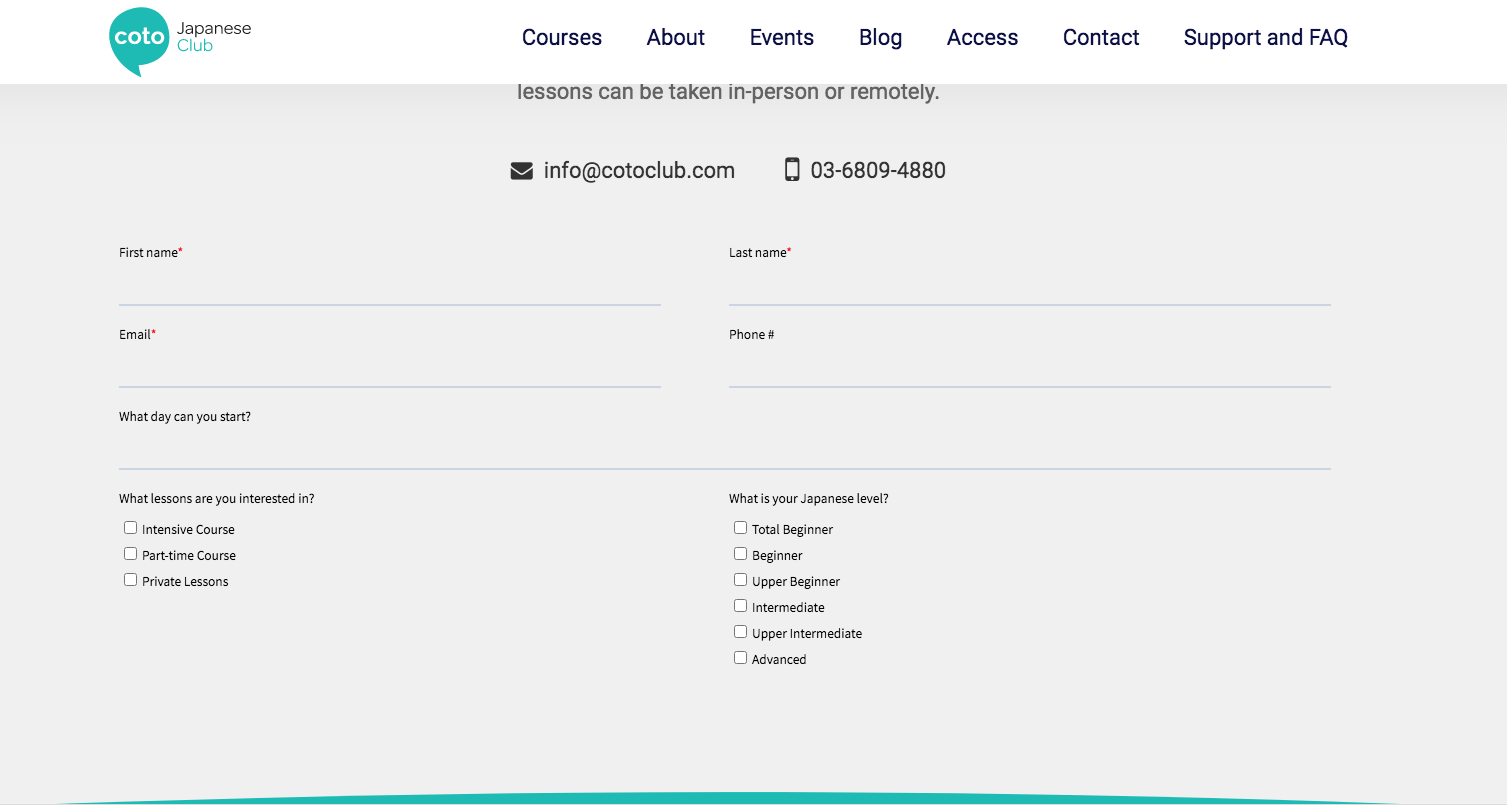Select Total Beginner as your Japanese level

tap(740, 527)
